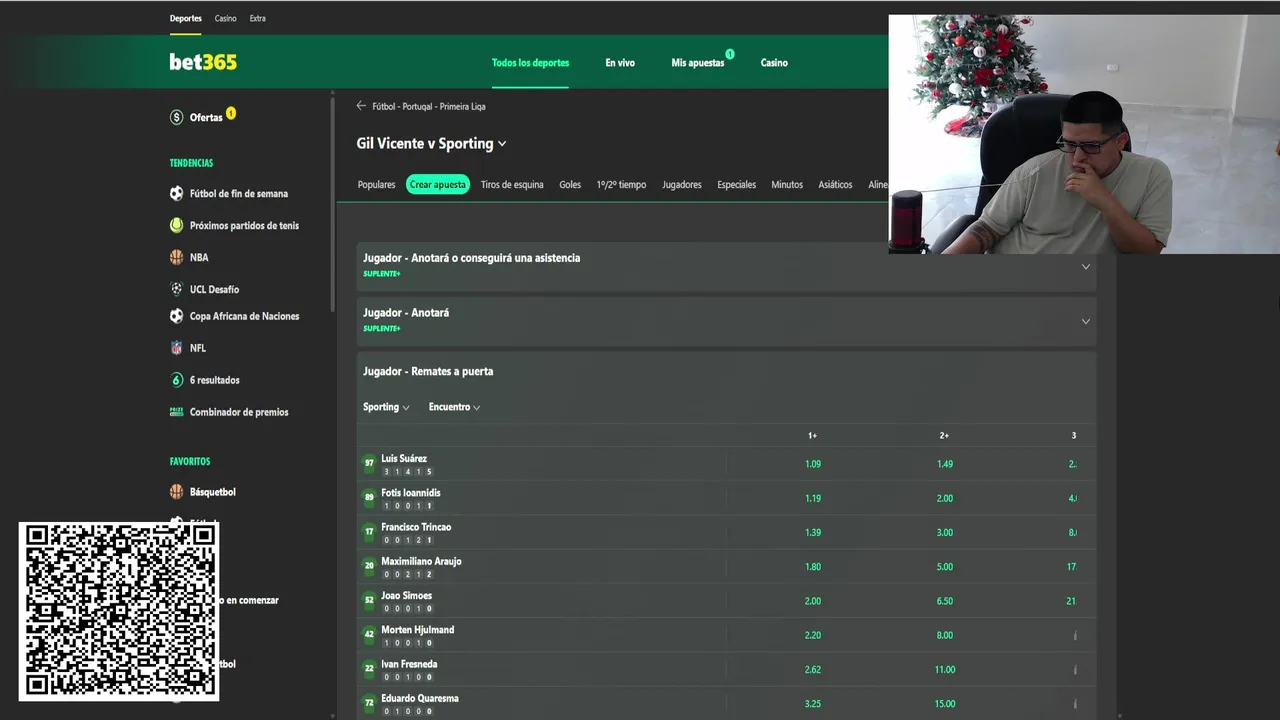
Task: Click Joao Simoes jersey number 52 badge
Action: [369, 600]
